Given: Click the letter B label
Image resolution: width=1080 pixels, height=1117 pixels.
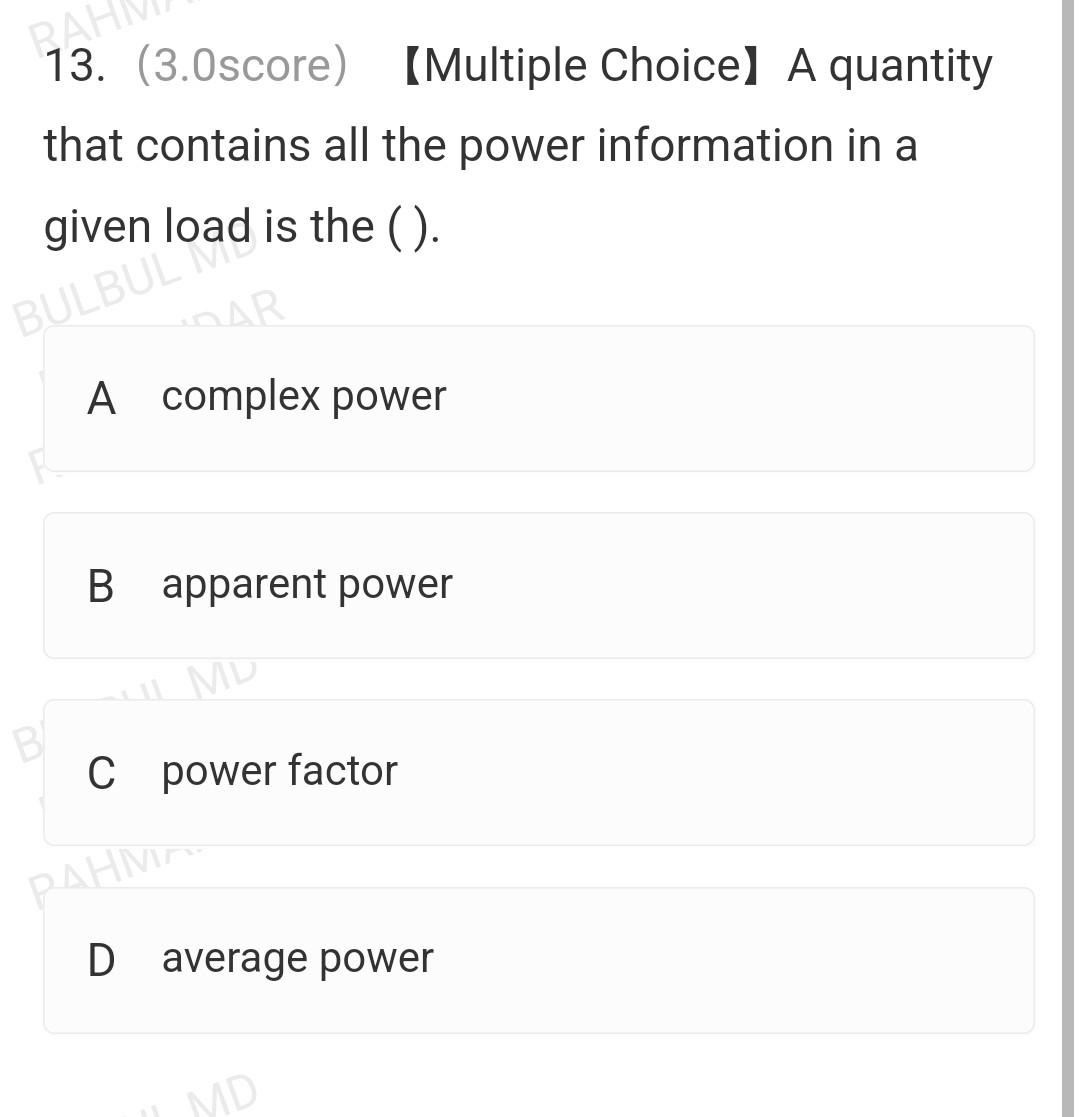Looking at the screenshot, I should pos(101,585).
